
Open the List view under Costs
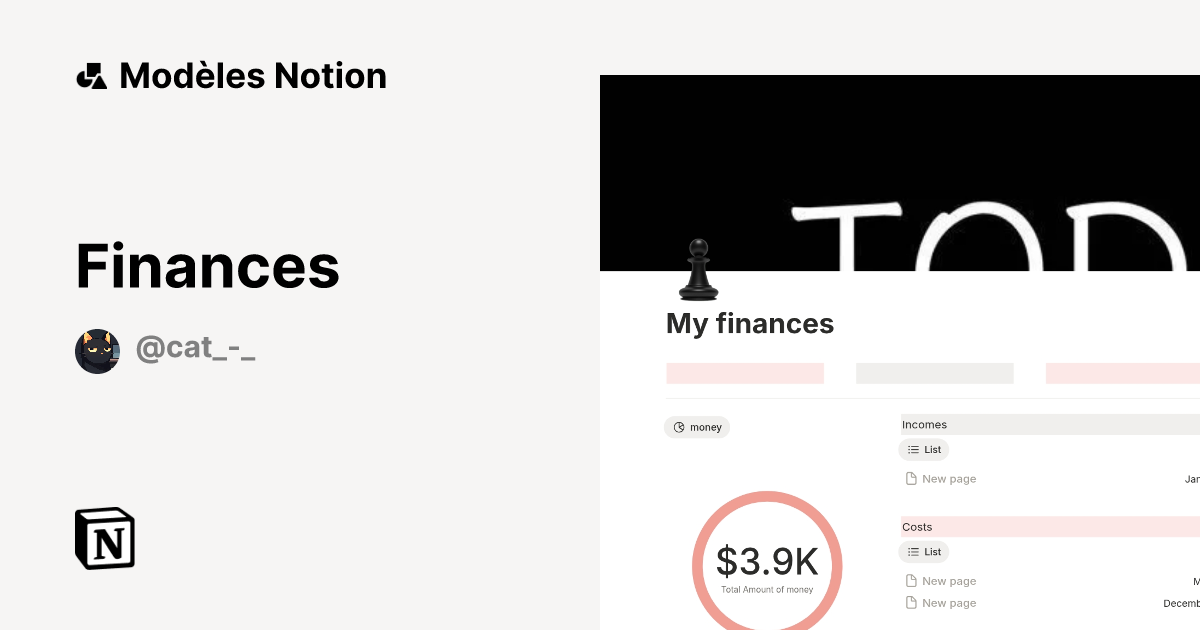[923, 551]
